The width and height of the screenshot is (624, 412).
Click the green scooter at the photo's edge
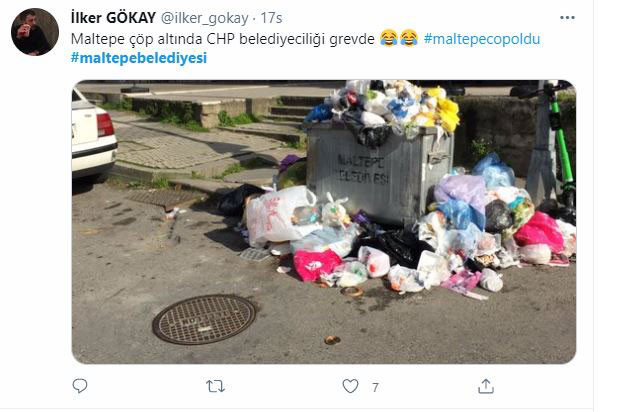pyautogui.click(x=560, y=147)
